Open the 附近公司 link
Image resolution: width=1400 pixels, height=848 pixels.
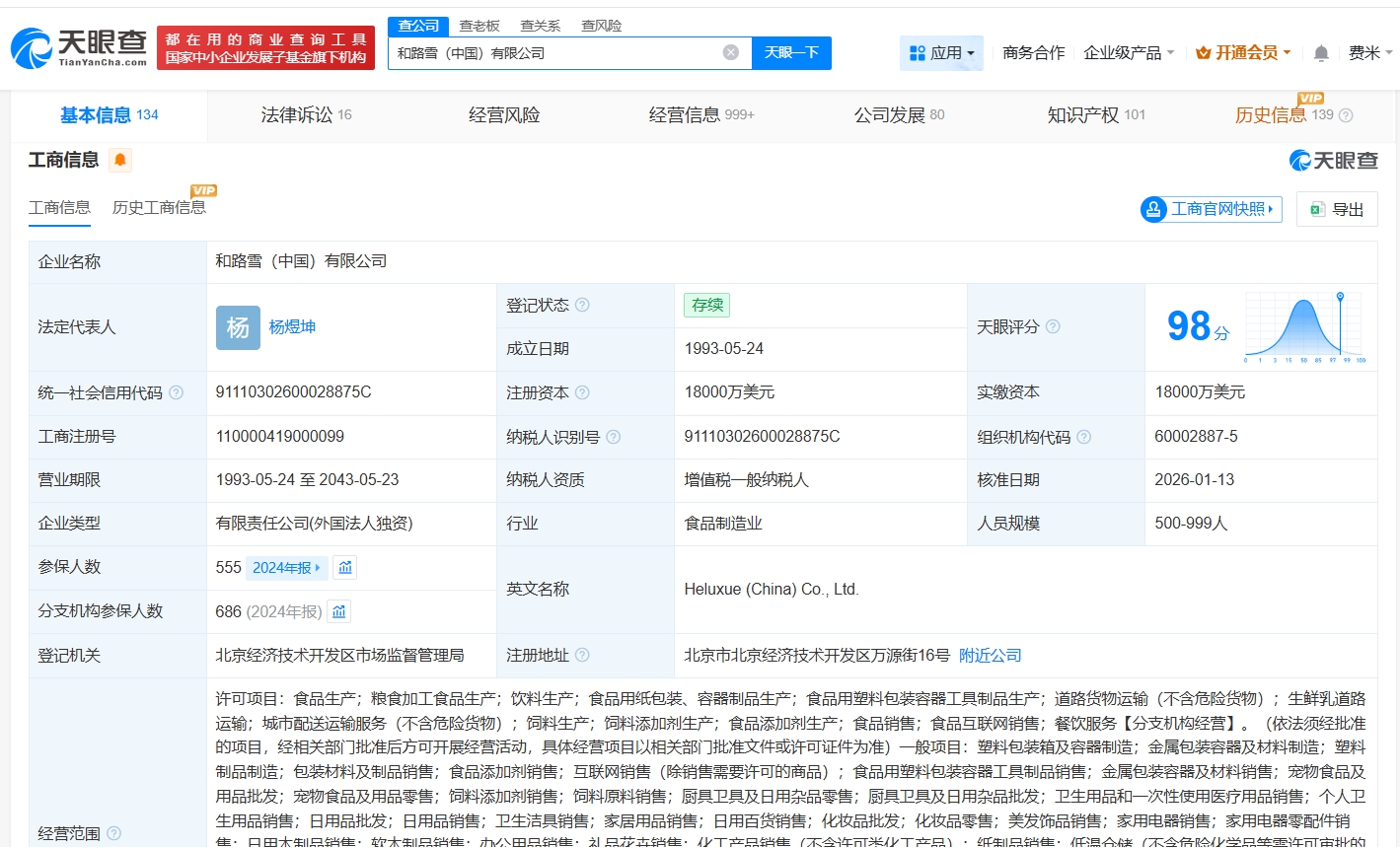tap(990, 656)
